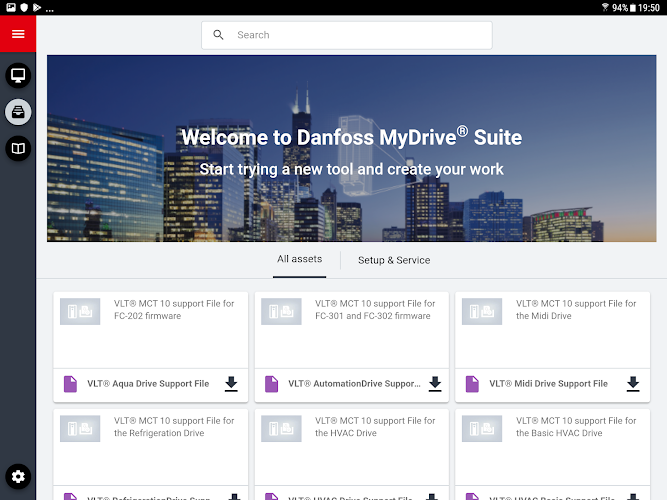Click purple file icon for Midi Drive

point(472,384)
